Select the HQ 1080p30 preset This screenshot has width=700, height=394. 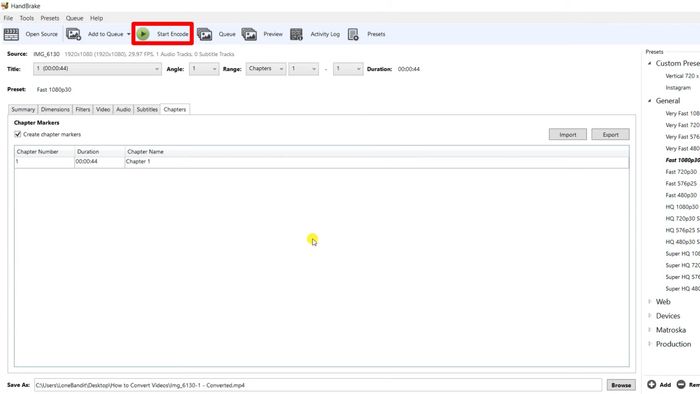tap(682, 207)
